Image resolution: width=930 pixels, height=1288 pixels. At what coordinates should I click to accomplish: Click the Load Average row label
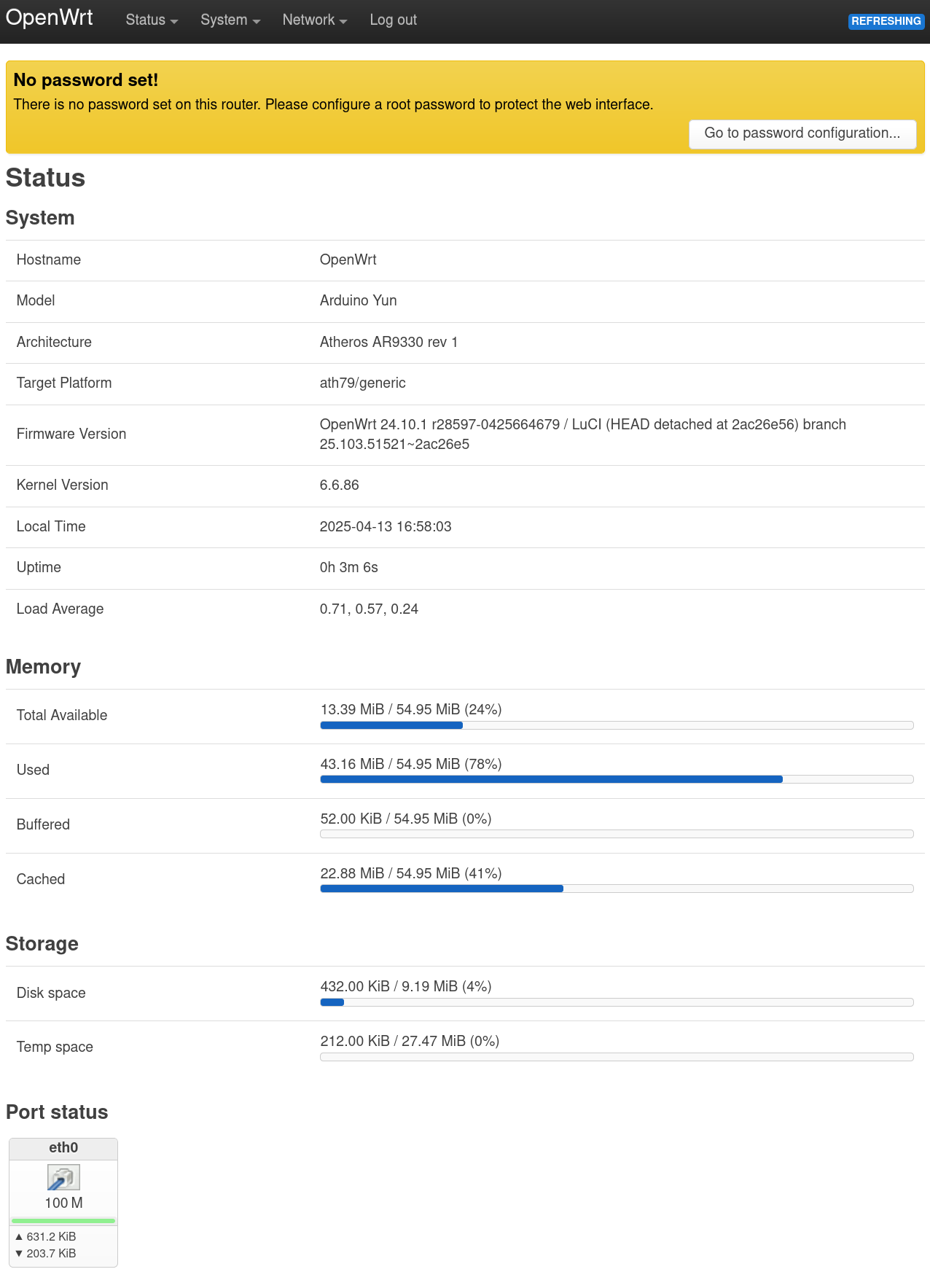tap(60, 609)
